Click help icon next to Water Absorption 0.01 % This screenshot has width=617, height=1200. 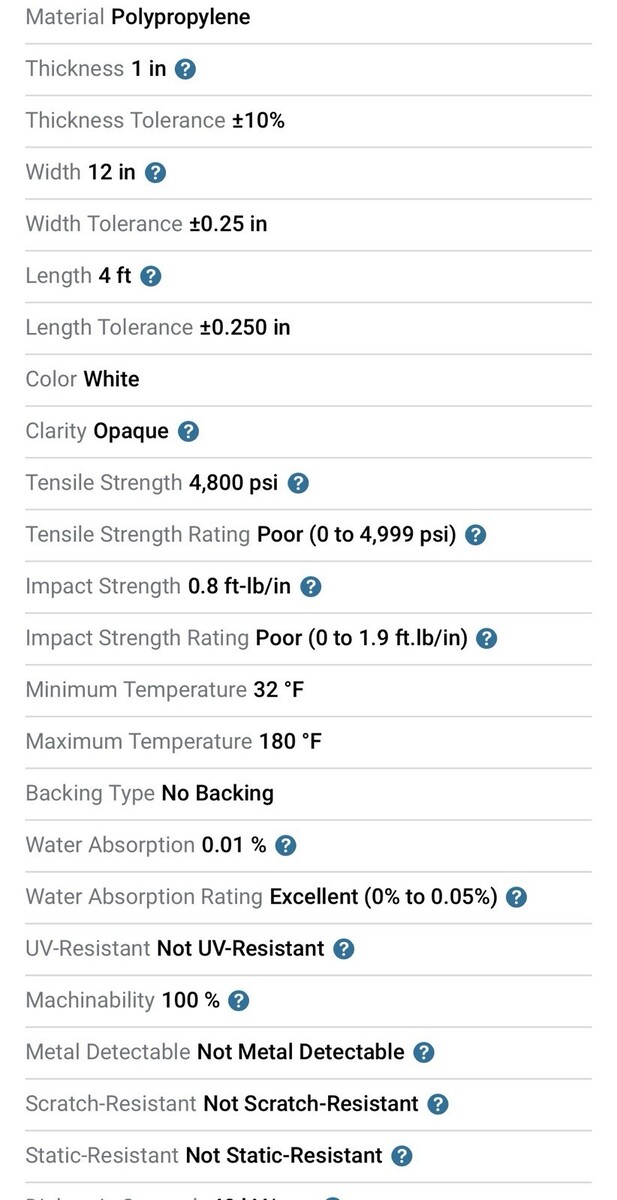pos(286,846)
